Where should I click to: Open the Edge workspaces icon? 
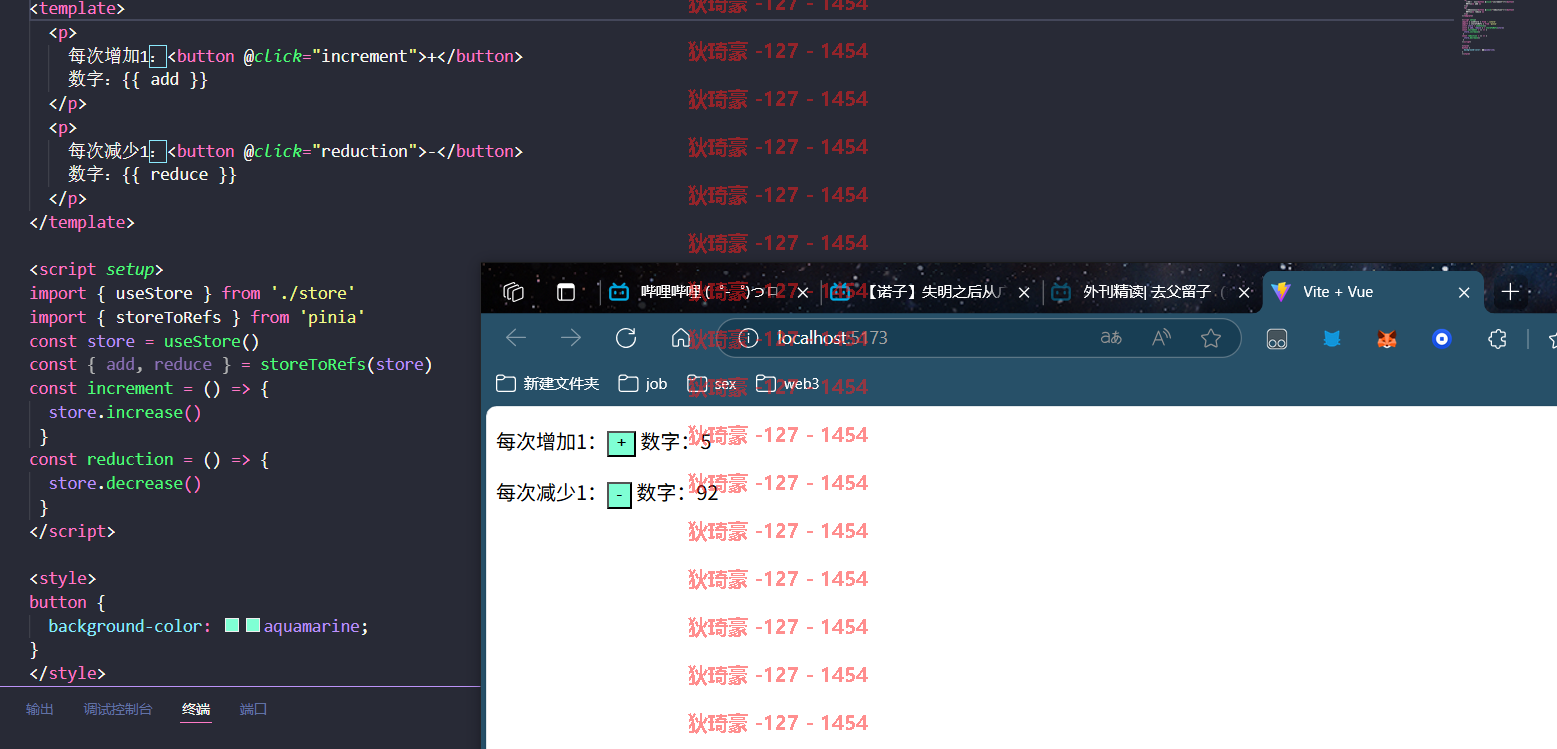[514, 292]
